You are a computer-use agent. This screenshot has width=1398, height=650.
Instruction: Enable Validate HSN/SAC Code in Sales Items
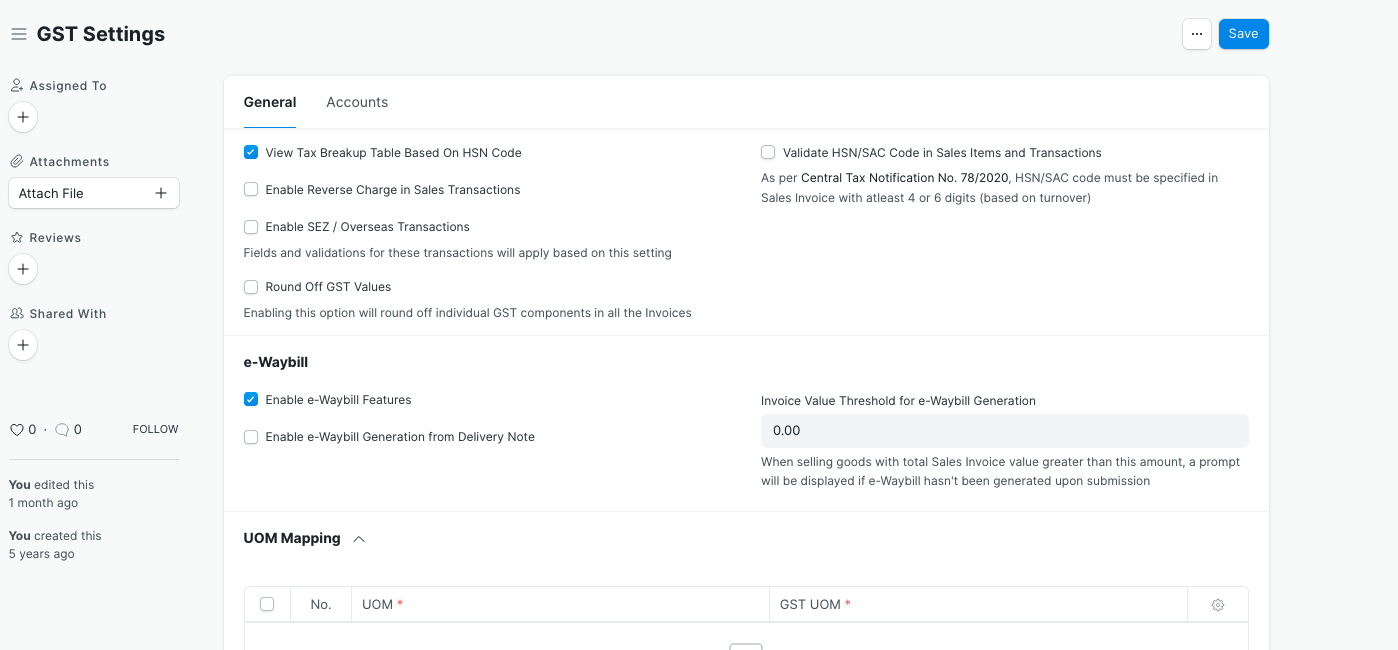click(x=768, y=153)
